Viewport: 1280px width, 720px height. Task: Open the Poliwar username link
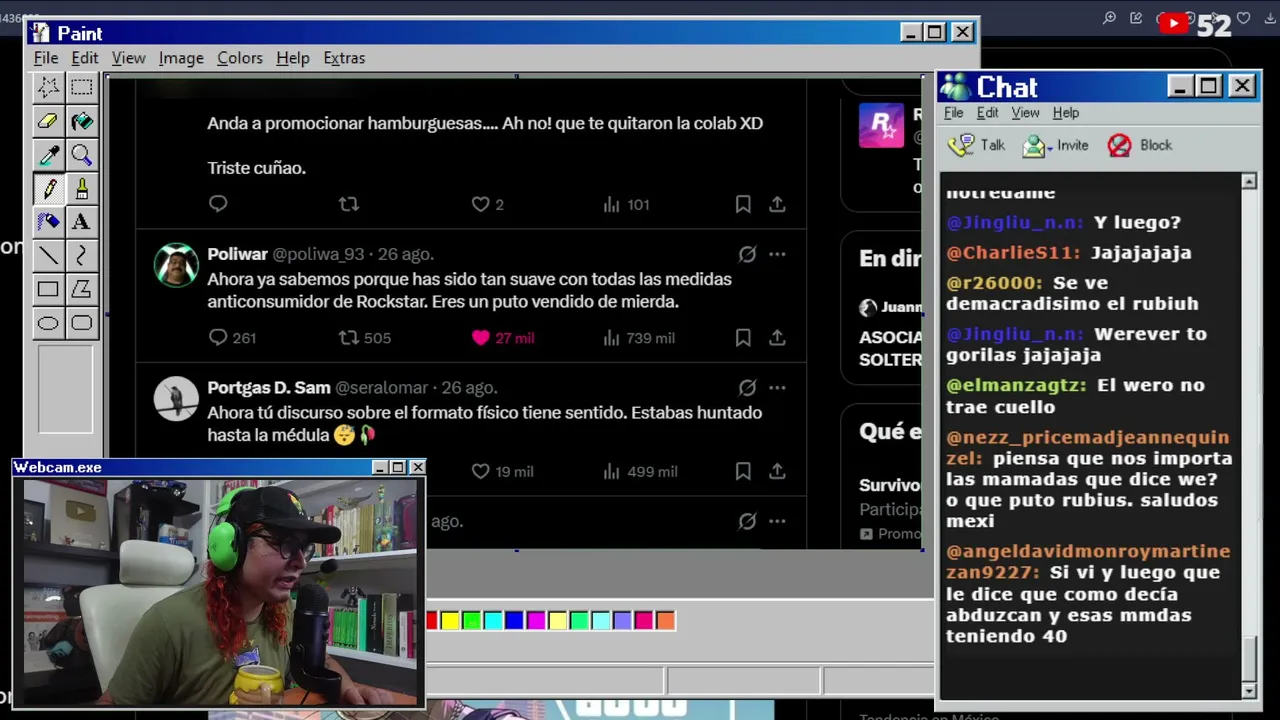(237, 254)
